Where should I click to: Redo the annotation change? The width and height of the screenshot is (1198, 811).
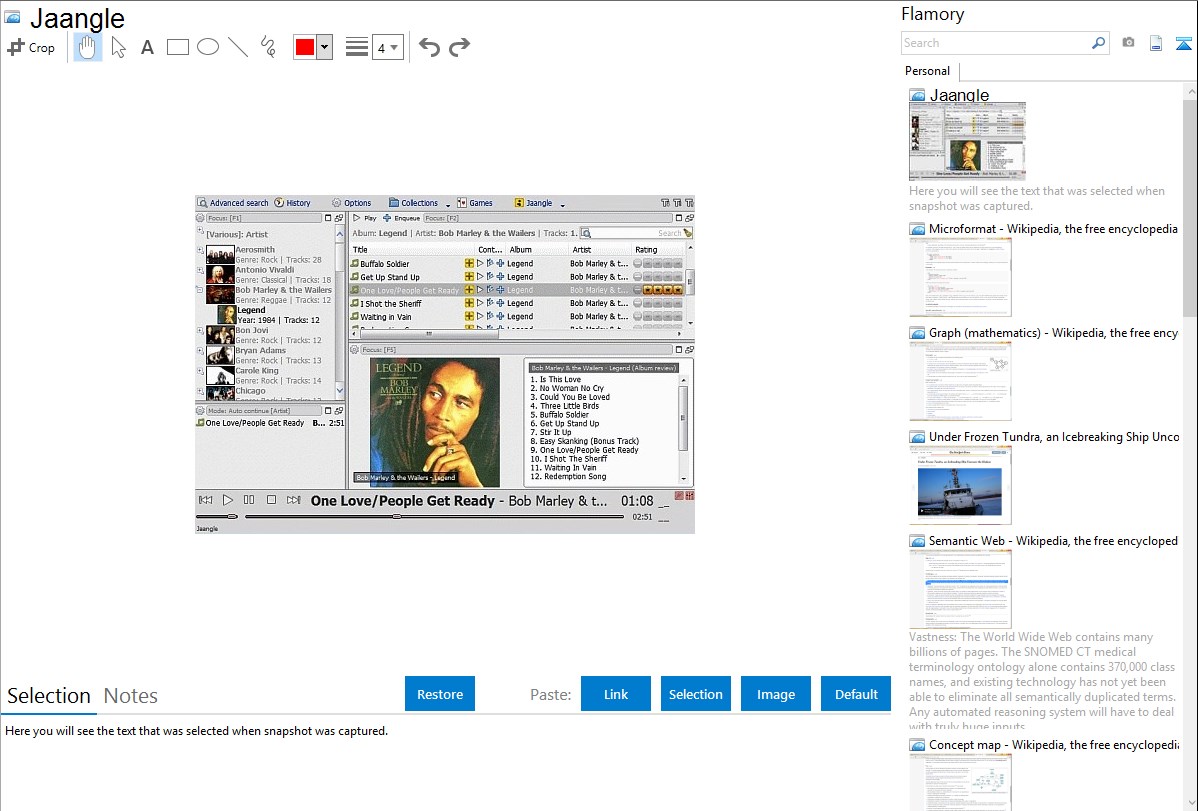[x=459, y=47]
